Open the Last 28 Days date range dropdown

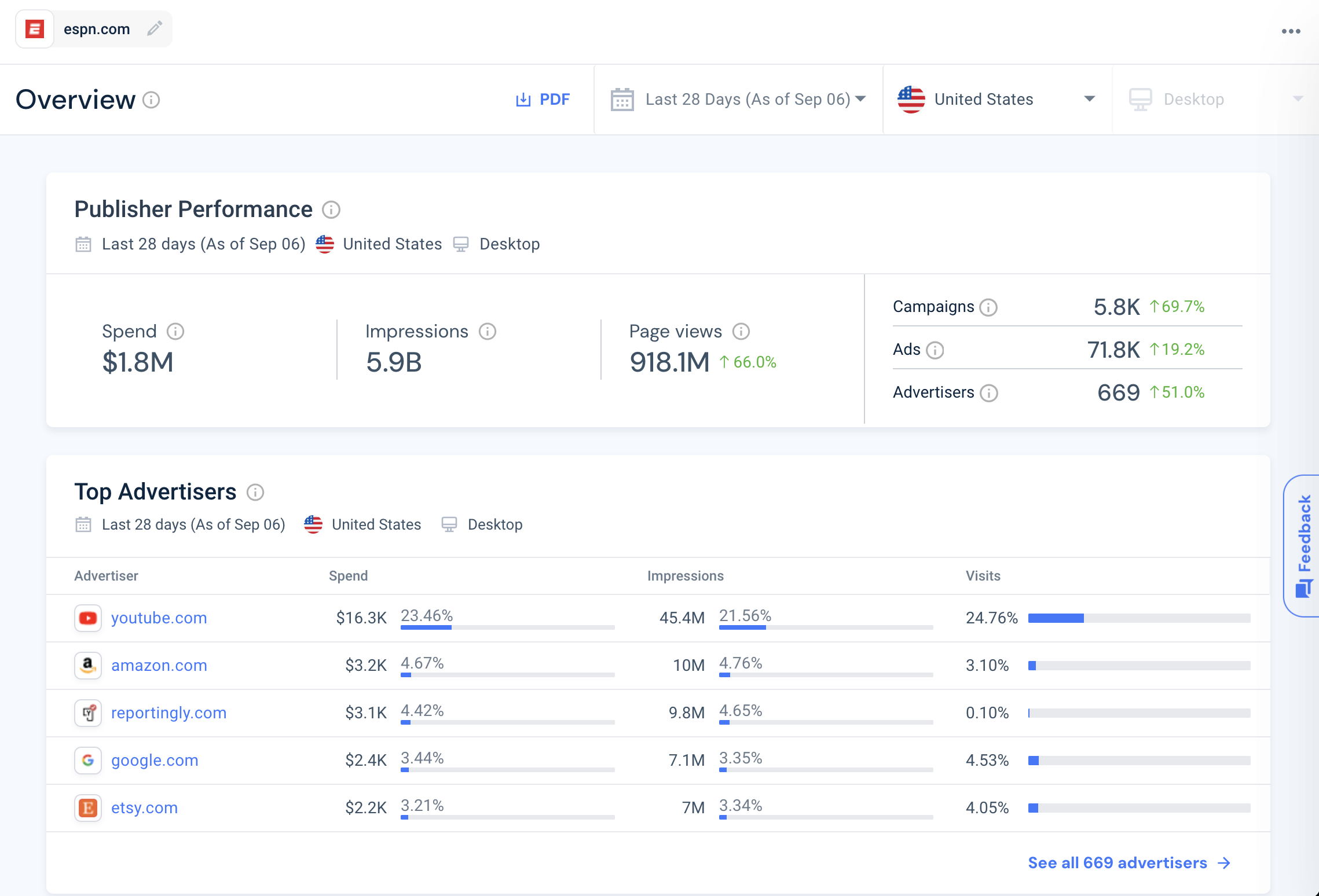click(738, 100)
